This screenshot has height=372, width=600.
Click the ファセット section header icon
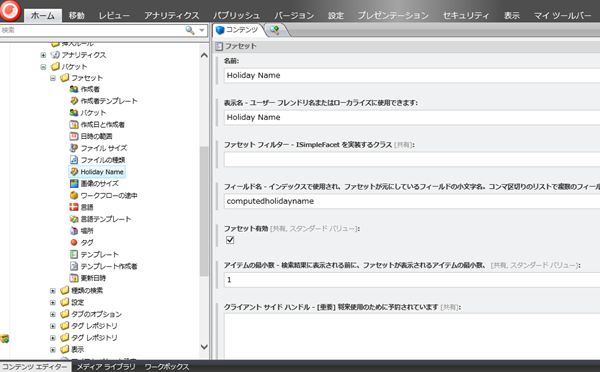click(219, 46)
